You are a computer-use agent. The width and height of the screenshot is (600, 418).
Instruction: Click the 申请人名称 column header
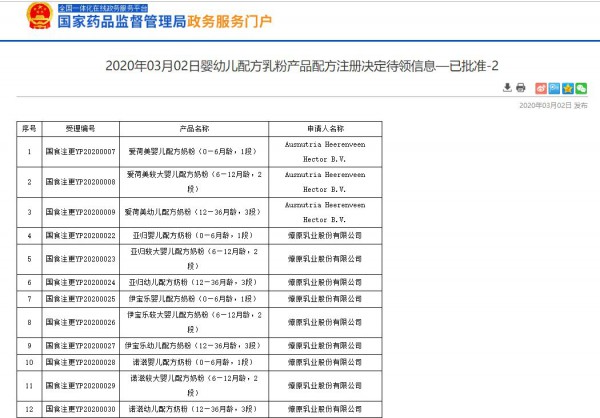(x=325, y=129)
